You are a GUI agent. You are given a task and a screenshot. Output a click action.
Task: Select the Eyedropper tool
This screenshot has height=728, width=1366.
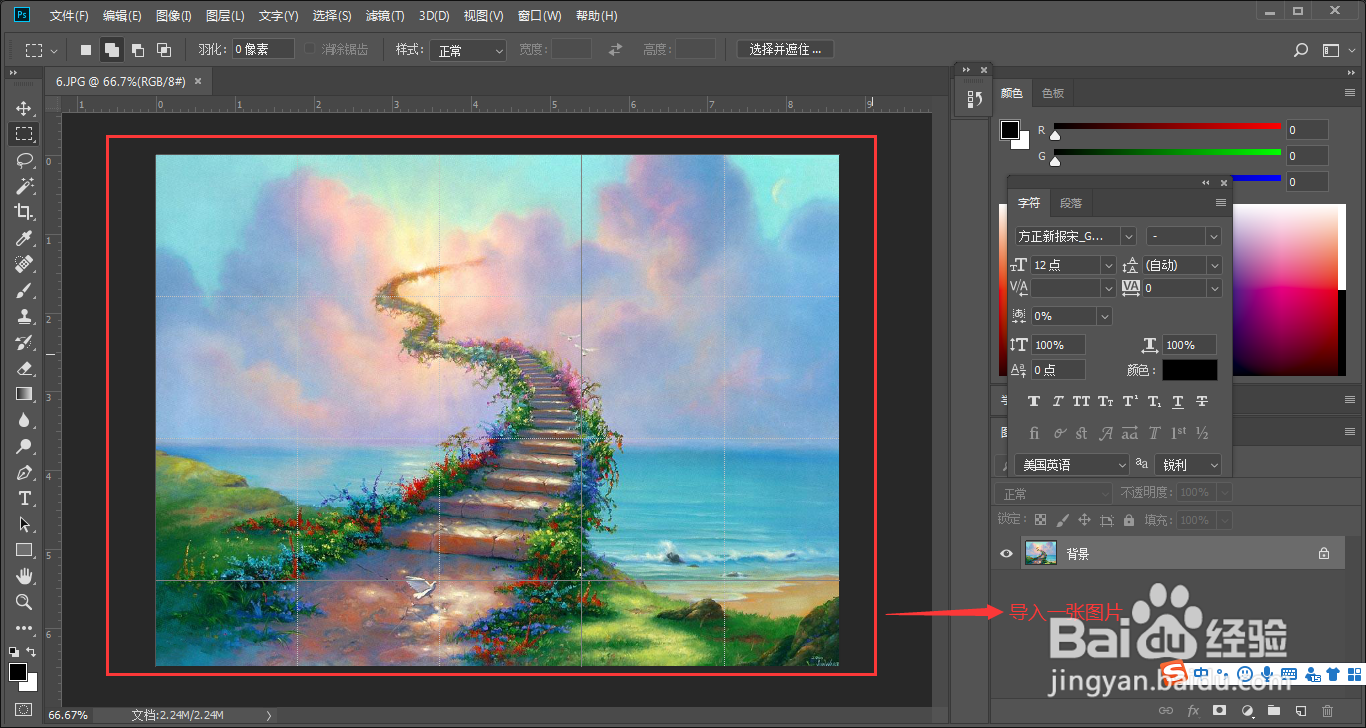click(x=24, y=238)
